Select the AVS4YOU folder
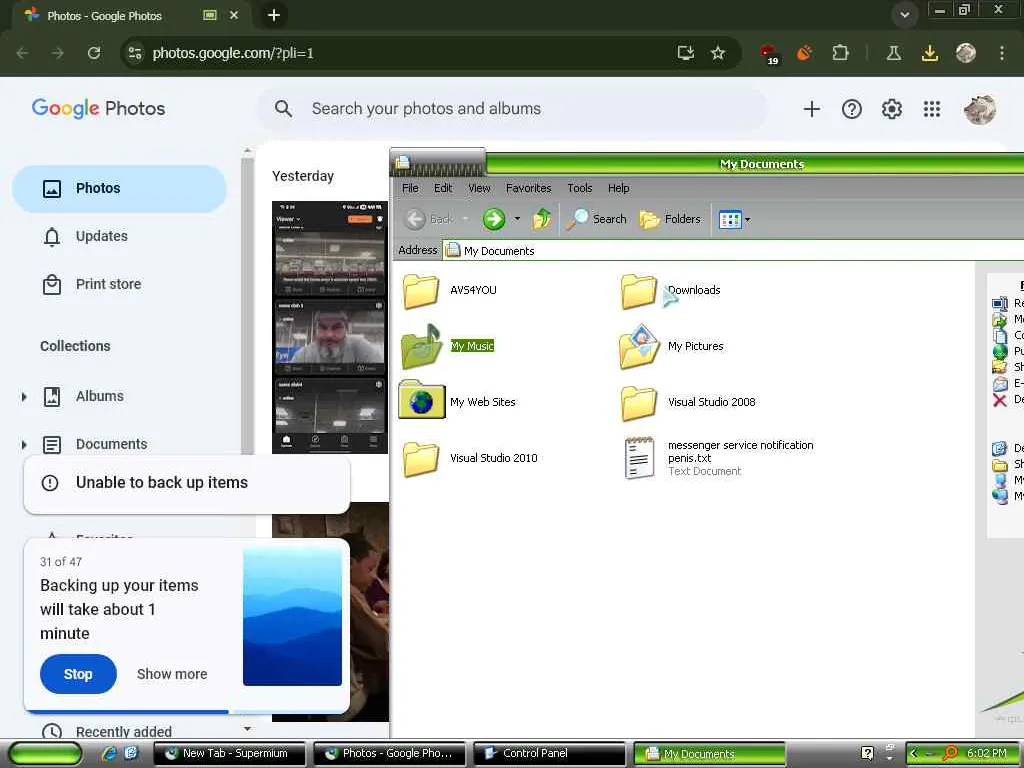 point(450,291)
